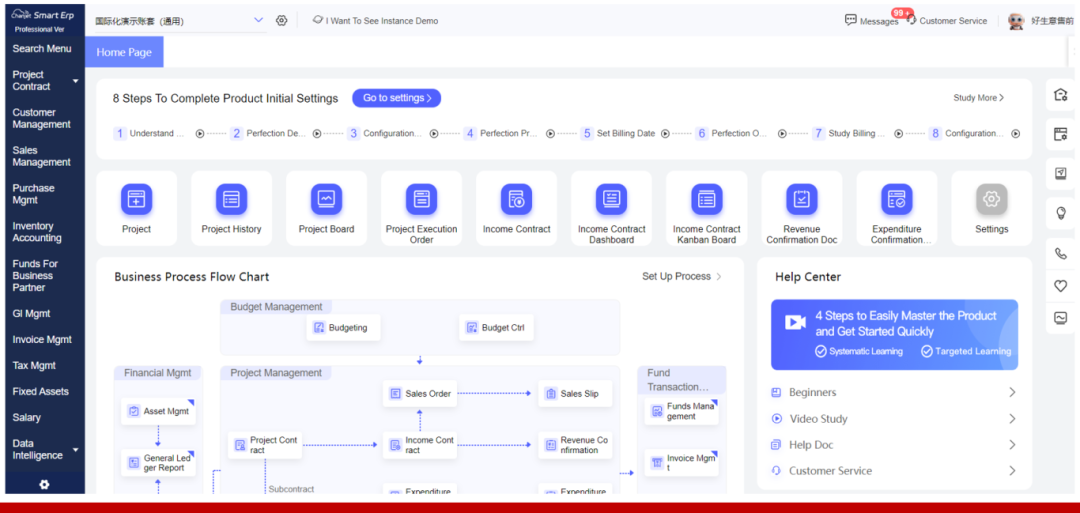The image size is (1080, 513).
Task: Expand the Beginners help section
Action: pyautogui.click(x=1011, y=393)
